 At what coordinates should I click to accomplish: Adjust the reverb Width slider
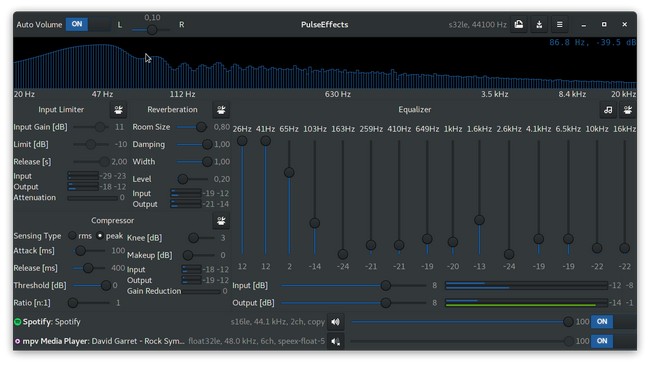(194, 162)
